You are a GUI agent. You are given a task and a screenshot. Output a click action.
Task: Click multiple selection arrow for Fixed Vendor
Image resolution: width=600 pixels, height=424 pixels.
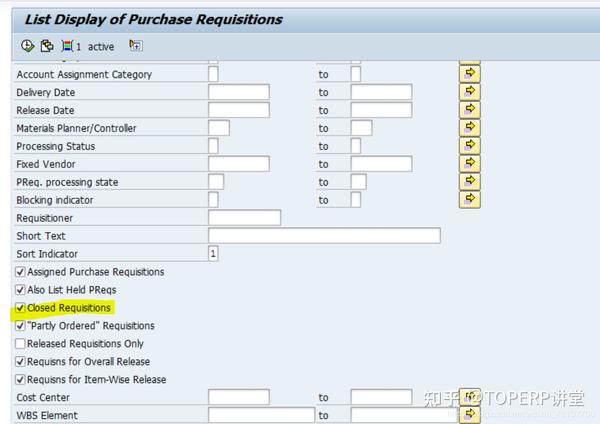pyautogui.click(x=470, y=164)
